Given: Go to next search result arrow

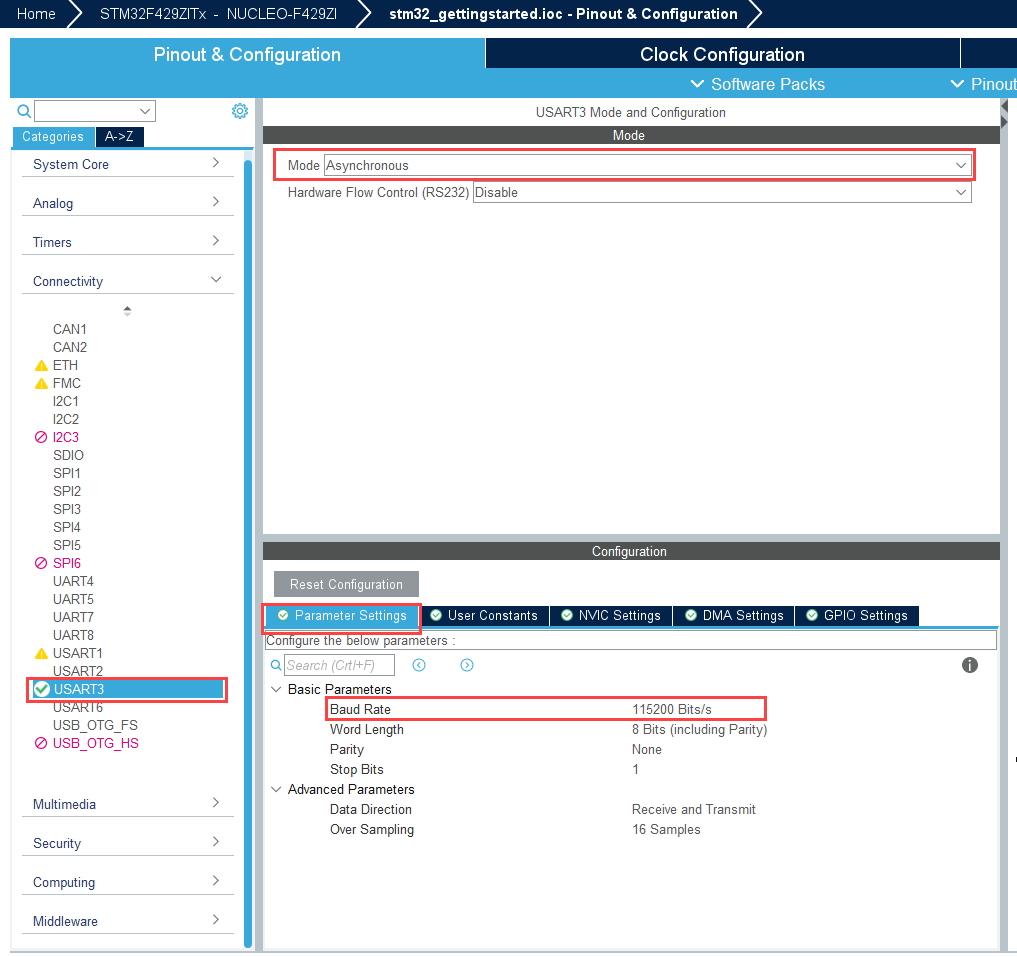Looking at the screenshot, I should click(x=467, y=665).
